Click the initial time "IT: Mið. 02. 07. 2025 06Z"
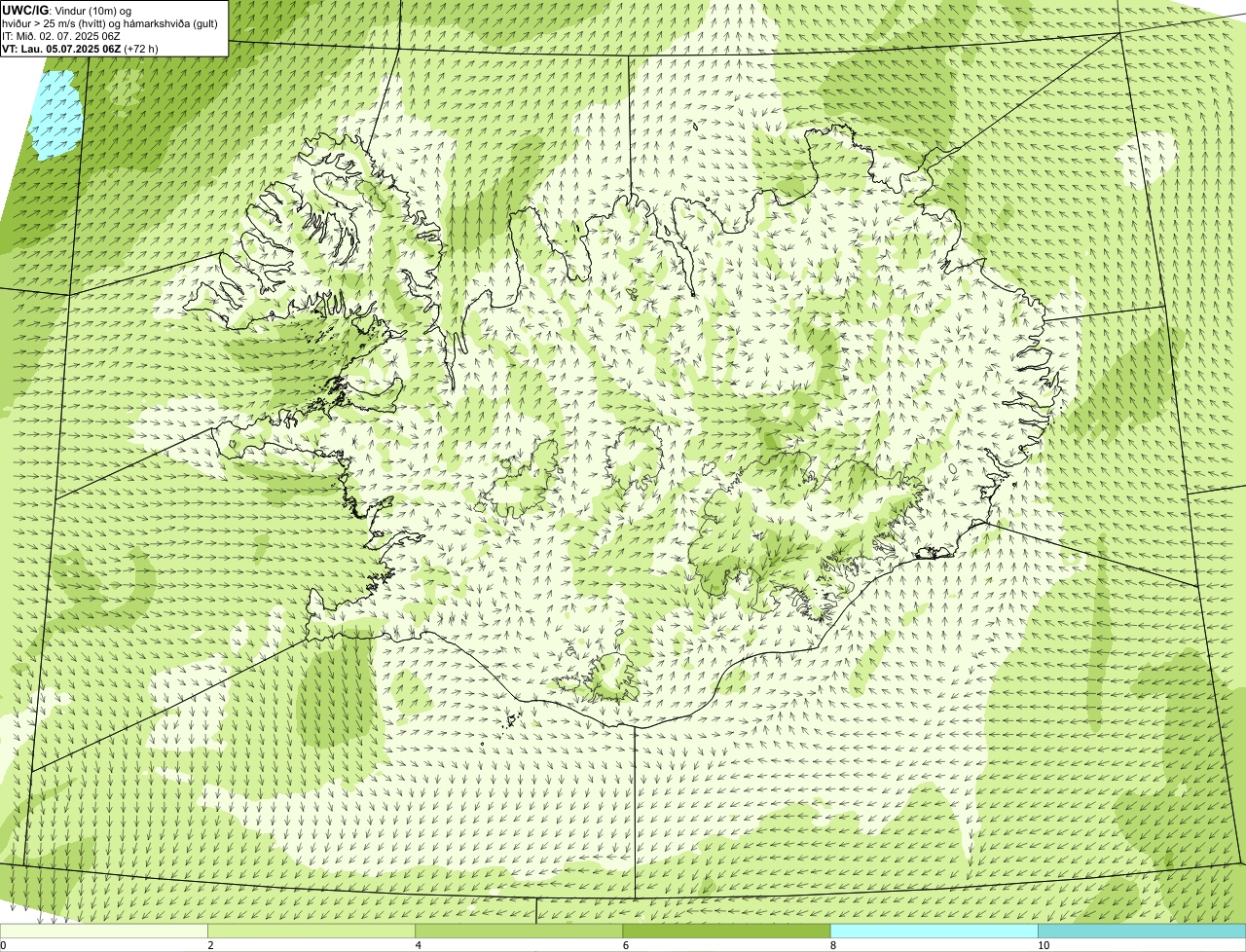Screen dimensions: 1246x952 point(61,36)
